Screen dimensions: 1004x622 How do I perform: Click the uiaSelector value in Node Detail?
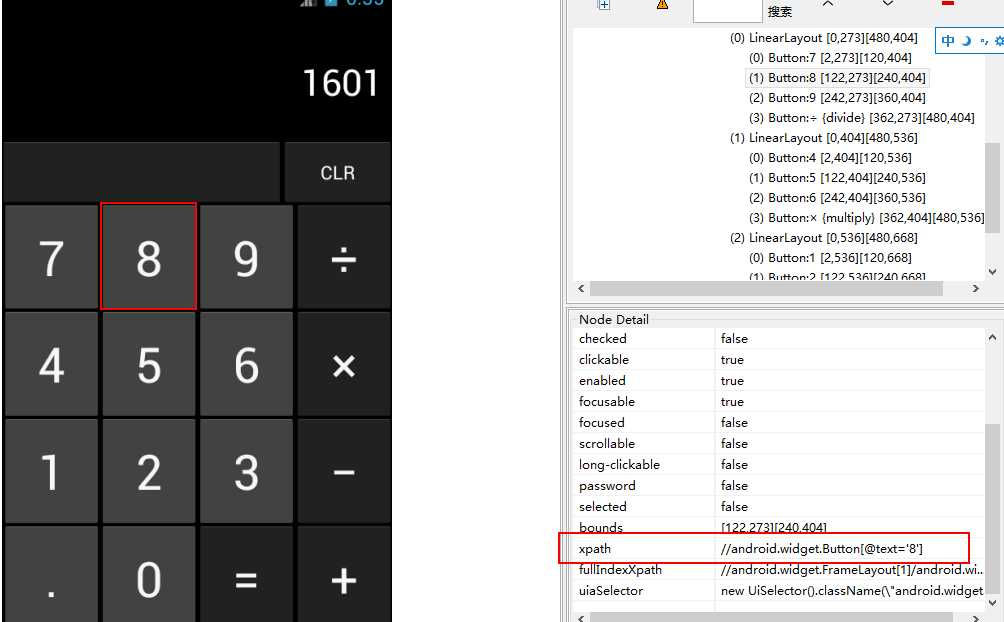click(x=852, y=591)
